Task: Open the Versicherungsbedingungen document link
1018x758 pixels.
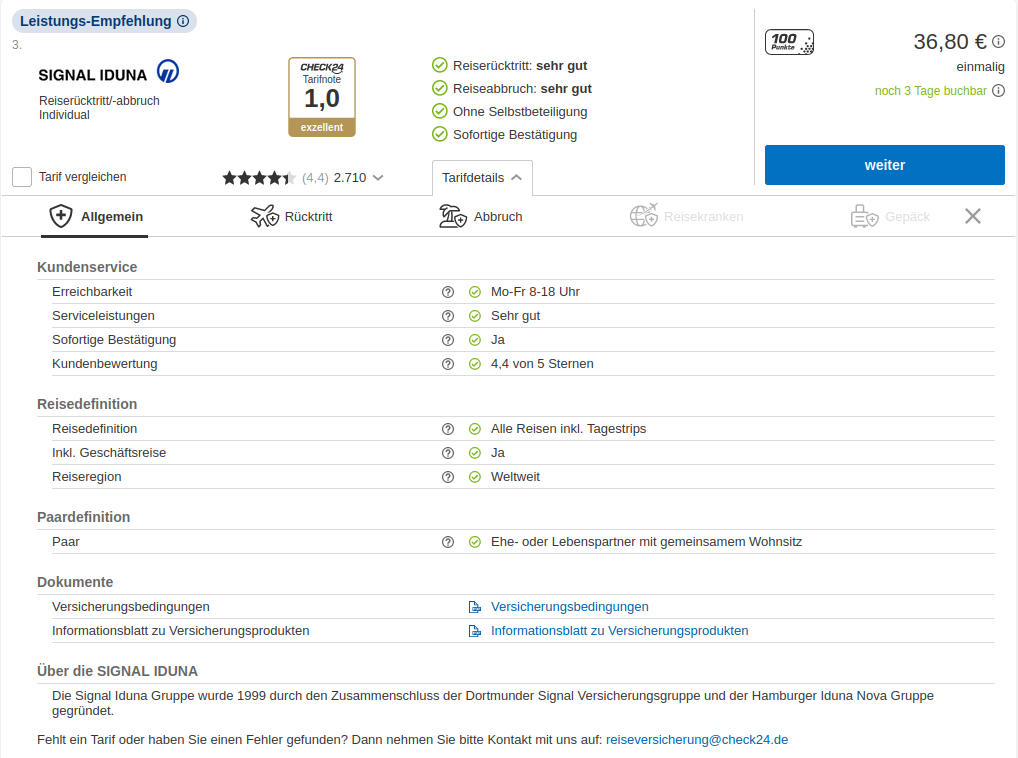Action: (x=569, y=607)
